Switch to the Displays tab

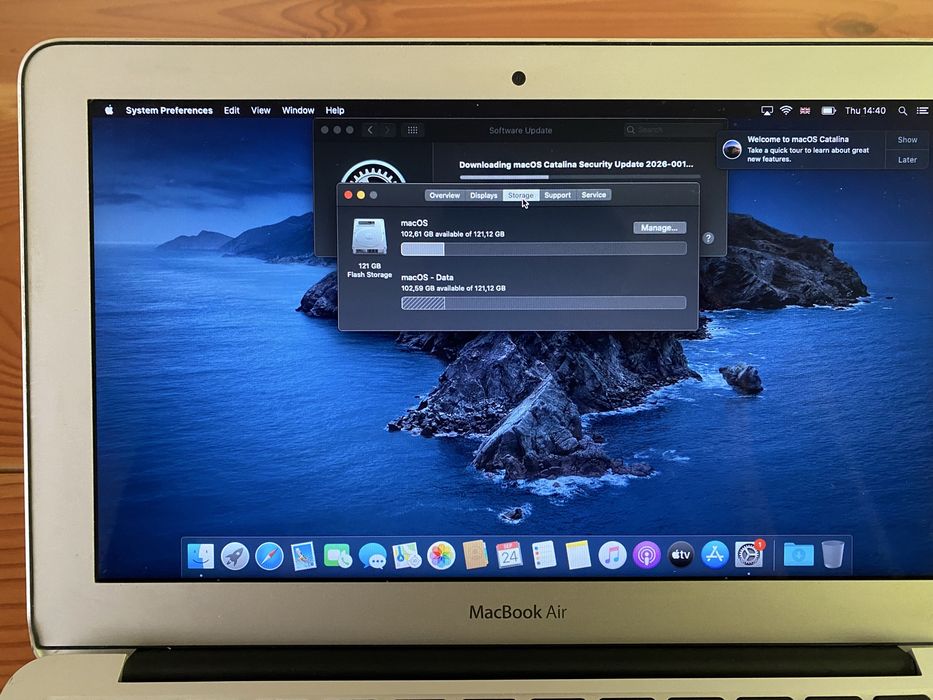coord(484,195)
